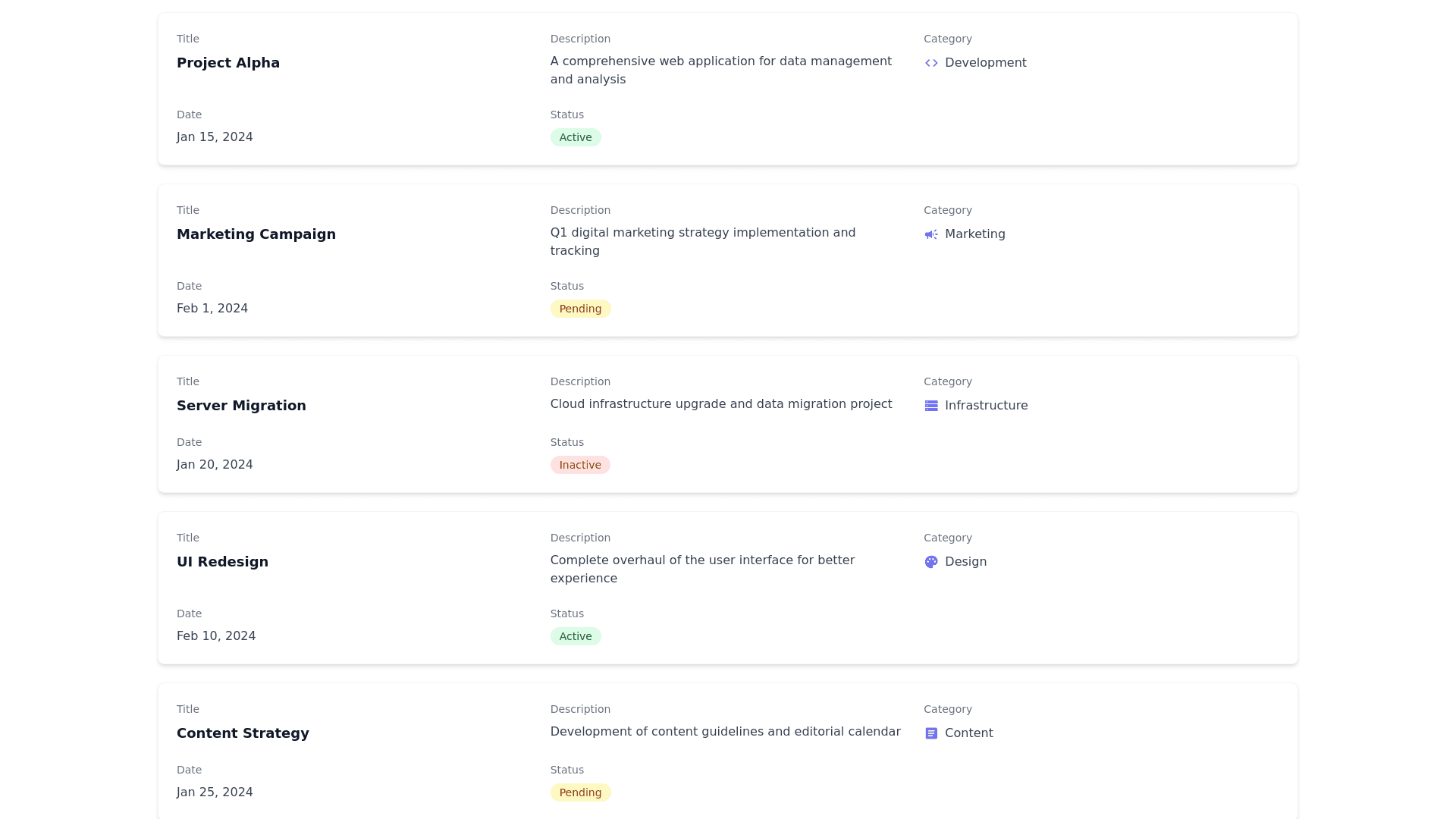Click Project Alpha's Active status badge
Image resolution: width=1456 pixels, height=819 pixels.
pos(576,137)
